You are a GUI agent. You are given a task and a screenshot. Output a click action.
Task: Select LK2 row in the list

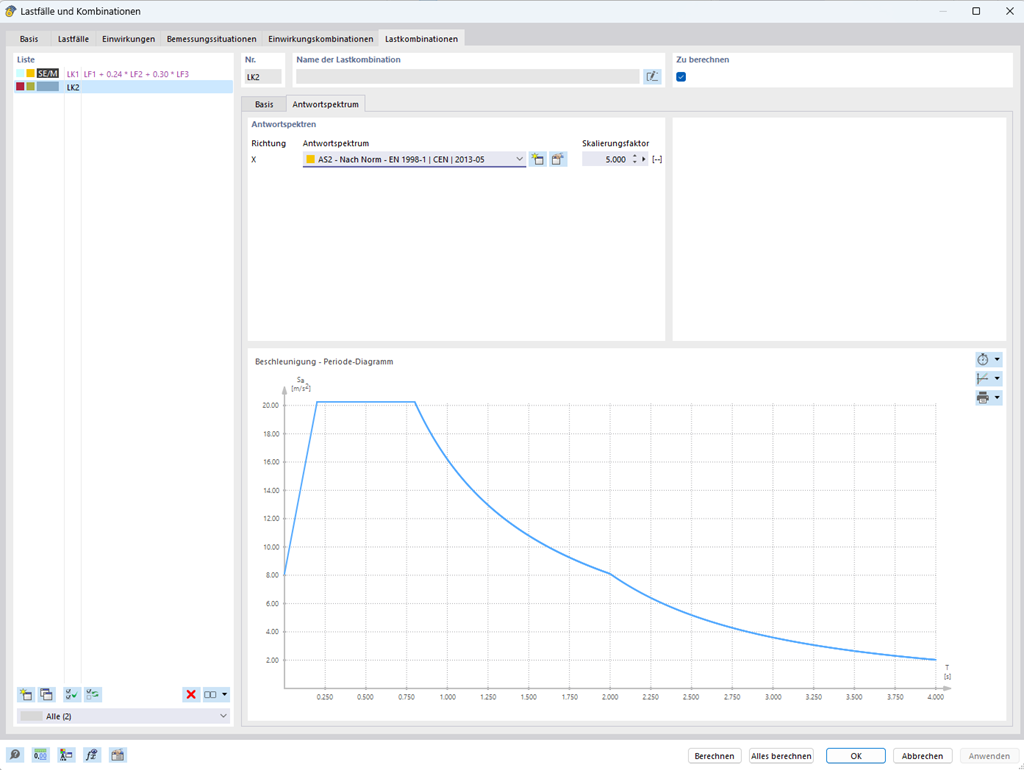[x=123, y=87]
